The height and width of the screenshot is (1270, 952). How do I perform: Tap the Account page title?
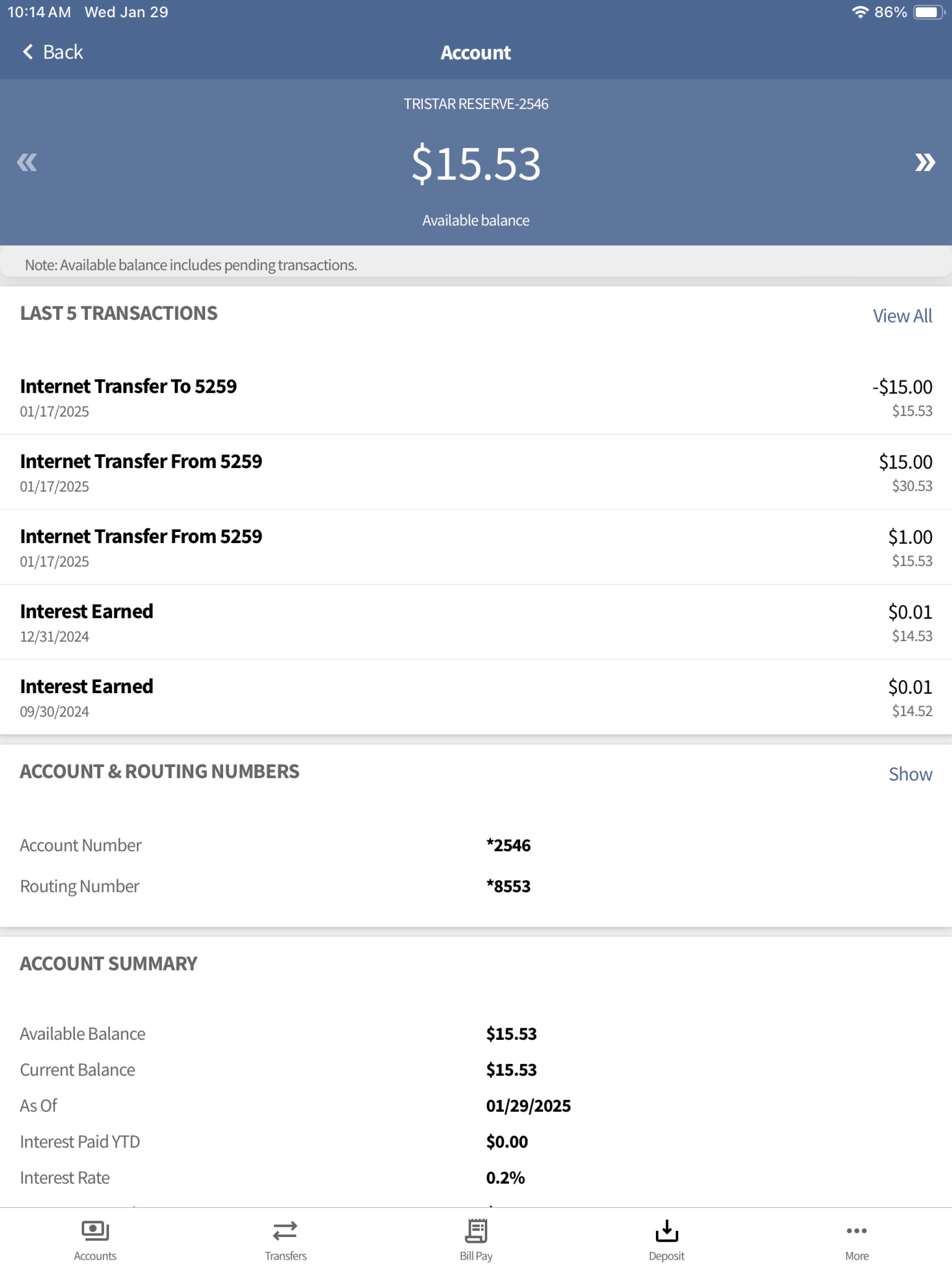point(476,52)
